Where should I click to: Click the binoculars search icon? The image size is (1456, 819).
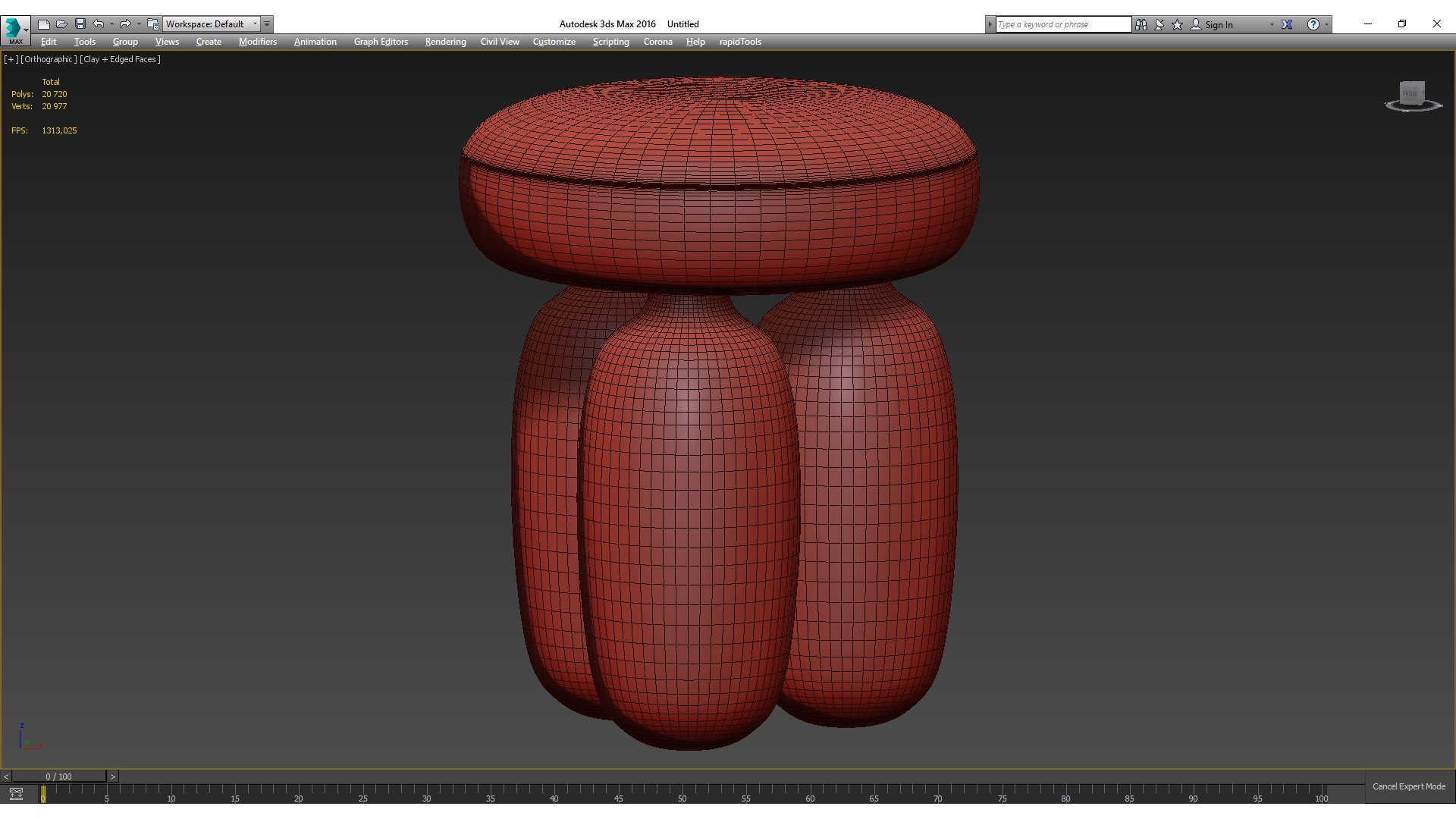pyautogui.click(x=1141, y=24)
